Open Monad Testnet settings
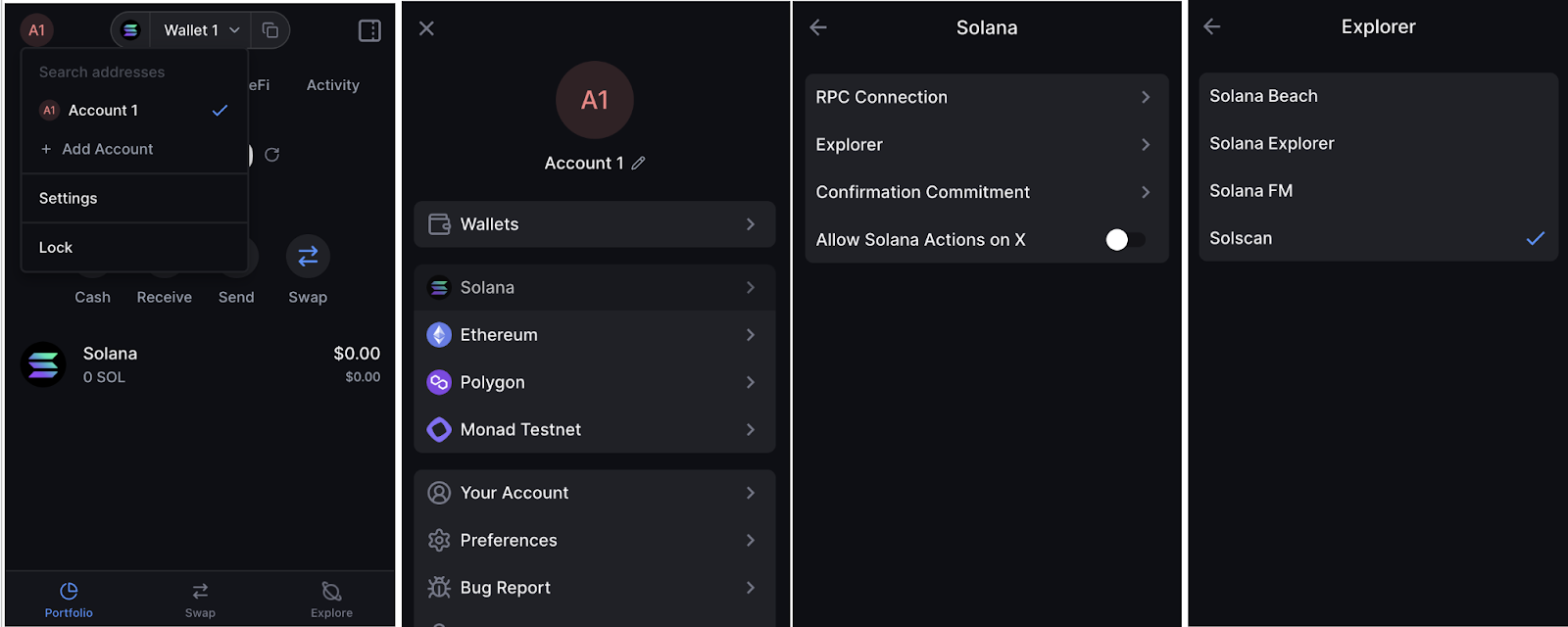The image size is (1568, 627). click(x=595, y=429)
